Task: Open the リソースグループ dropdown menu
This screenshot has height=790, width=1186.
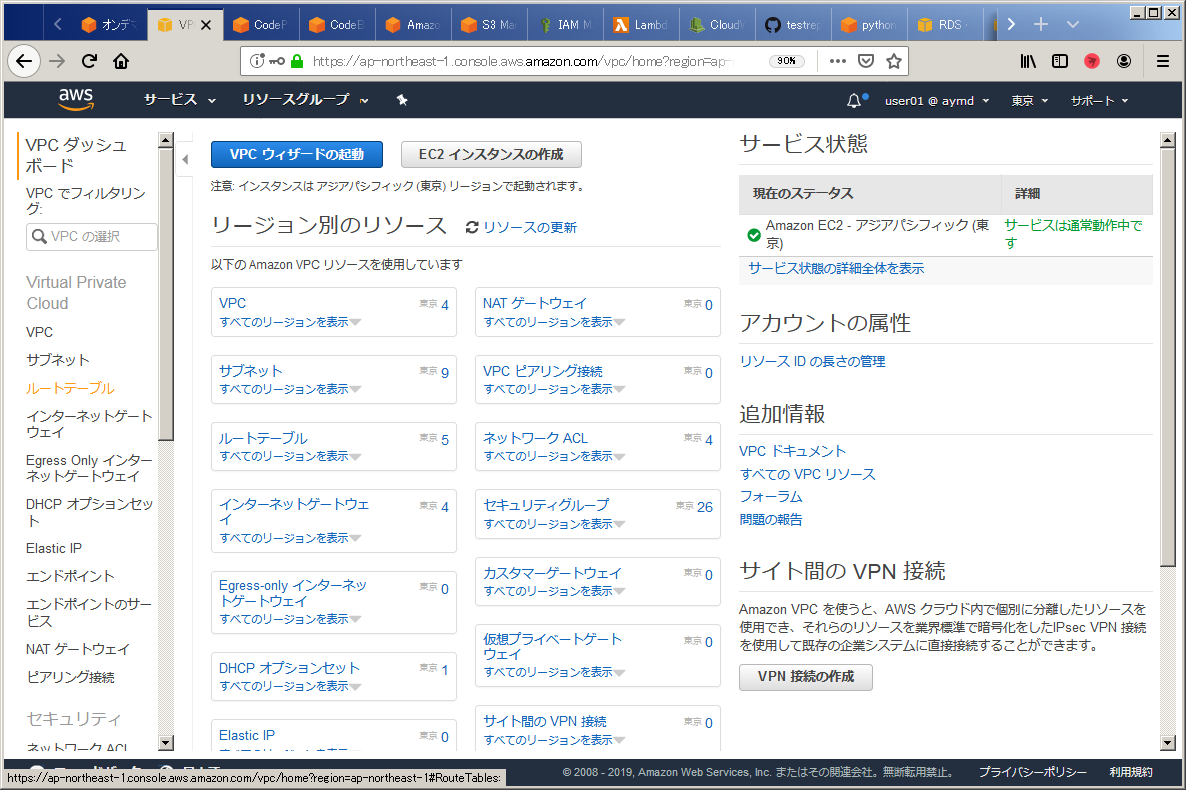Action: click(x=305, y=100)
